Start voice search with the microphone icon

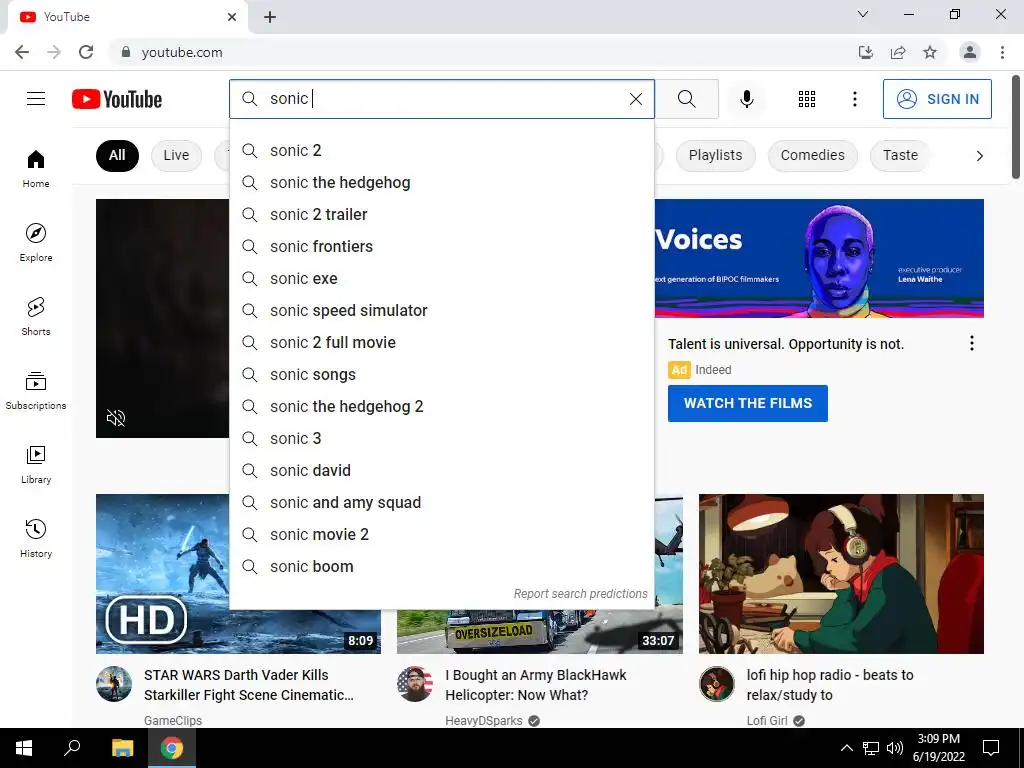tap(746, 99)
